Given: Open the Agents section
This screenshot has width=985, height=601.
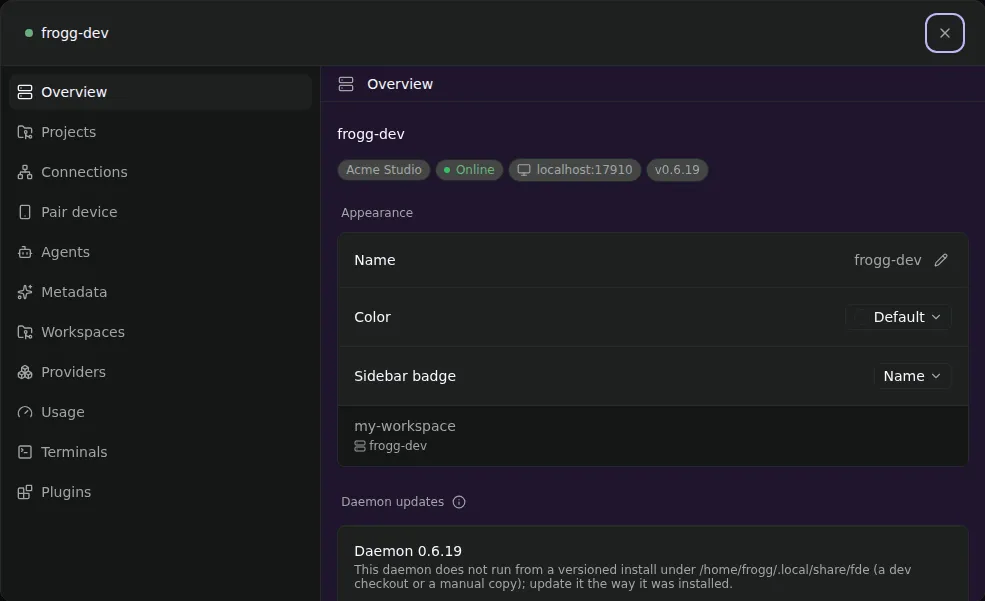Looking at the screenshot, I should 161,252.
